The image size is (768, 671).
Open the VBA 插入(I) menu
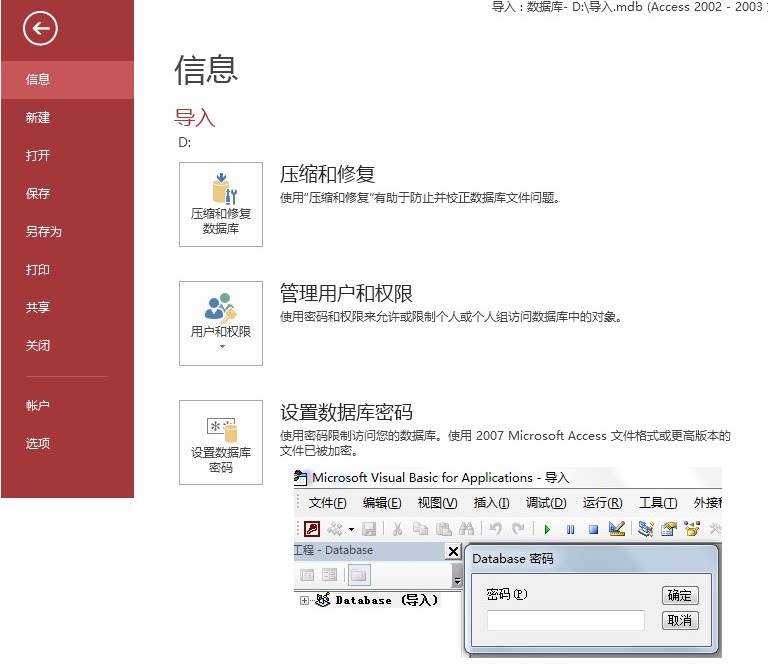pyautogui.click(x=491, y=503)
